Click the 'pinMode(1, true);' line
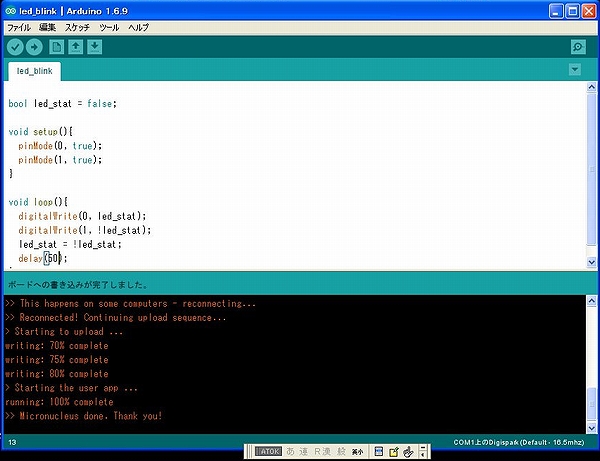The width and height of the screenshot is (600, 461). 60,160
